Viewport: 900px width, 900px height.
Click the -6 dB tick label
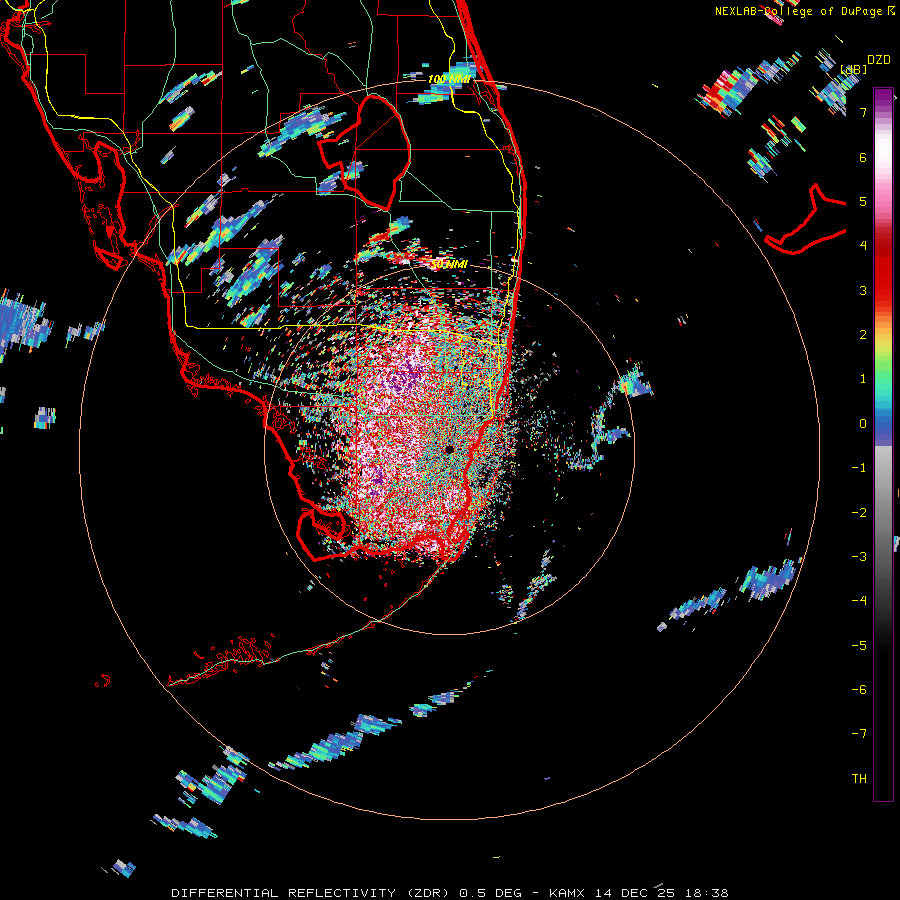click(x=859, y=690)
